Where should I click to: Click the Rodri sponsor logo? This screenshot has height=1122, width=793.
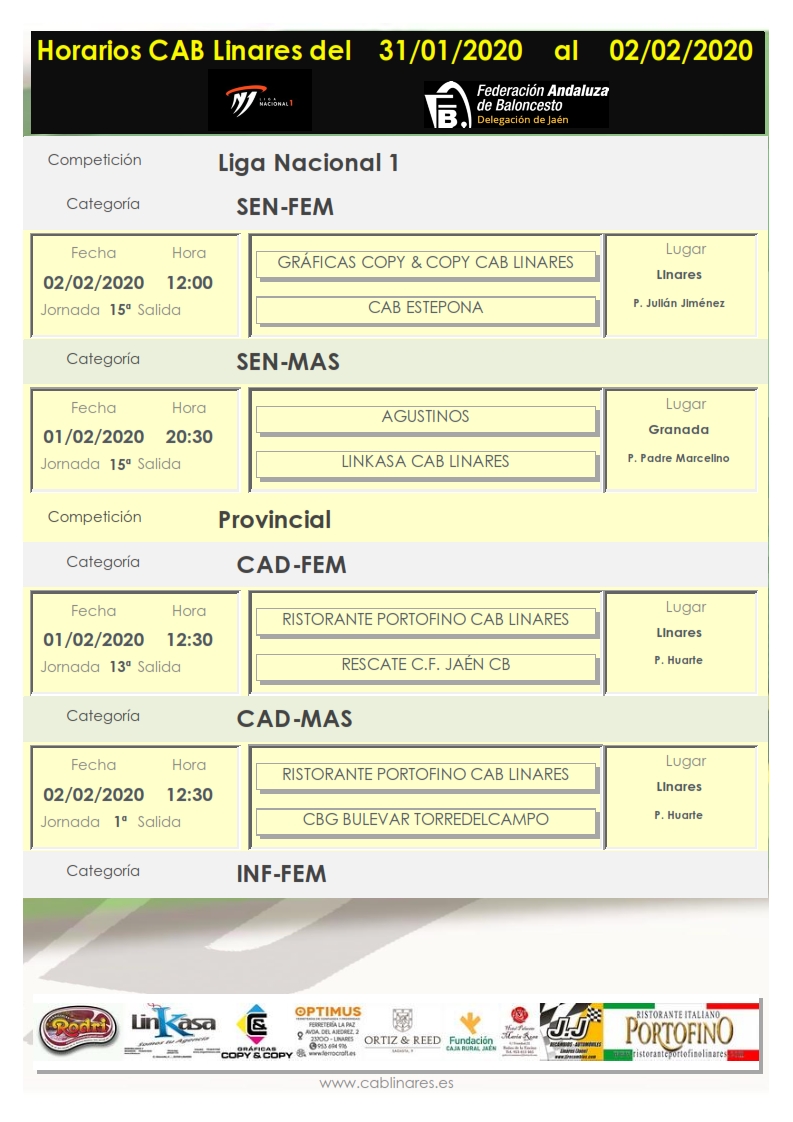[77, 1030]
